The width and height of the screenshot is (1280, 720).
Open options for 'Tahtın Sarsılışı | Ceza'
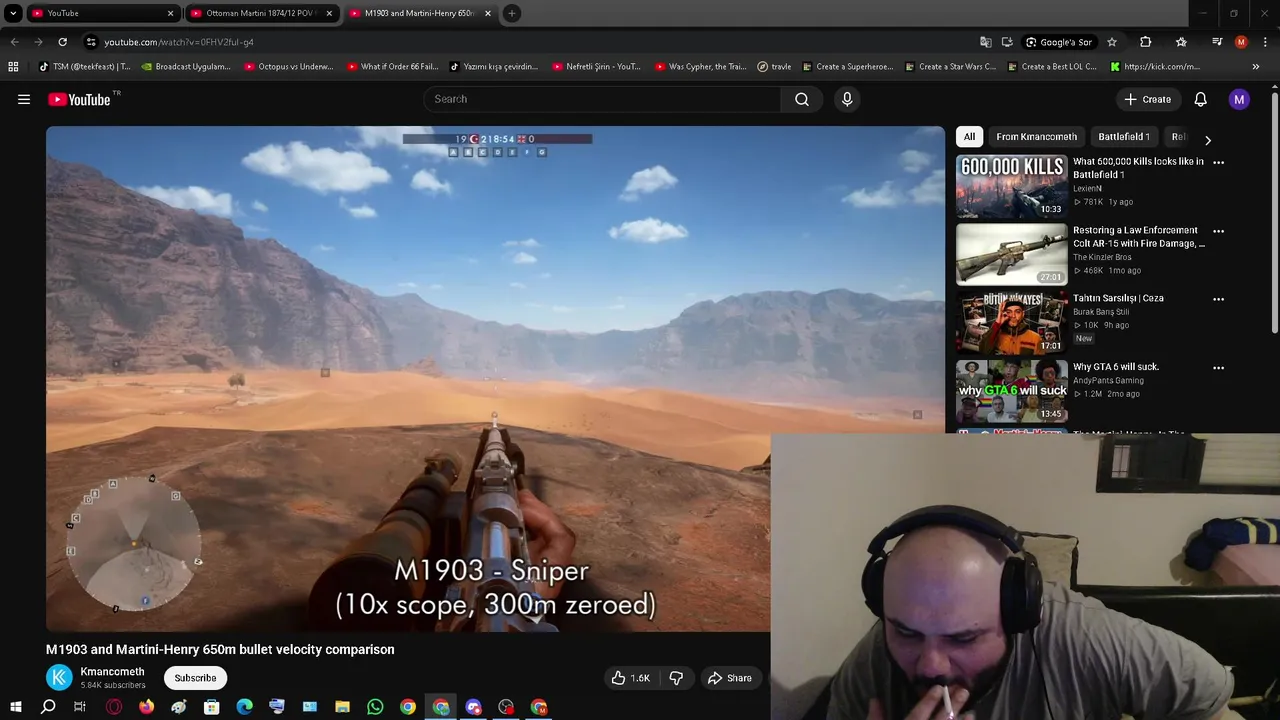tap(1218, 299)
